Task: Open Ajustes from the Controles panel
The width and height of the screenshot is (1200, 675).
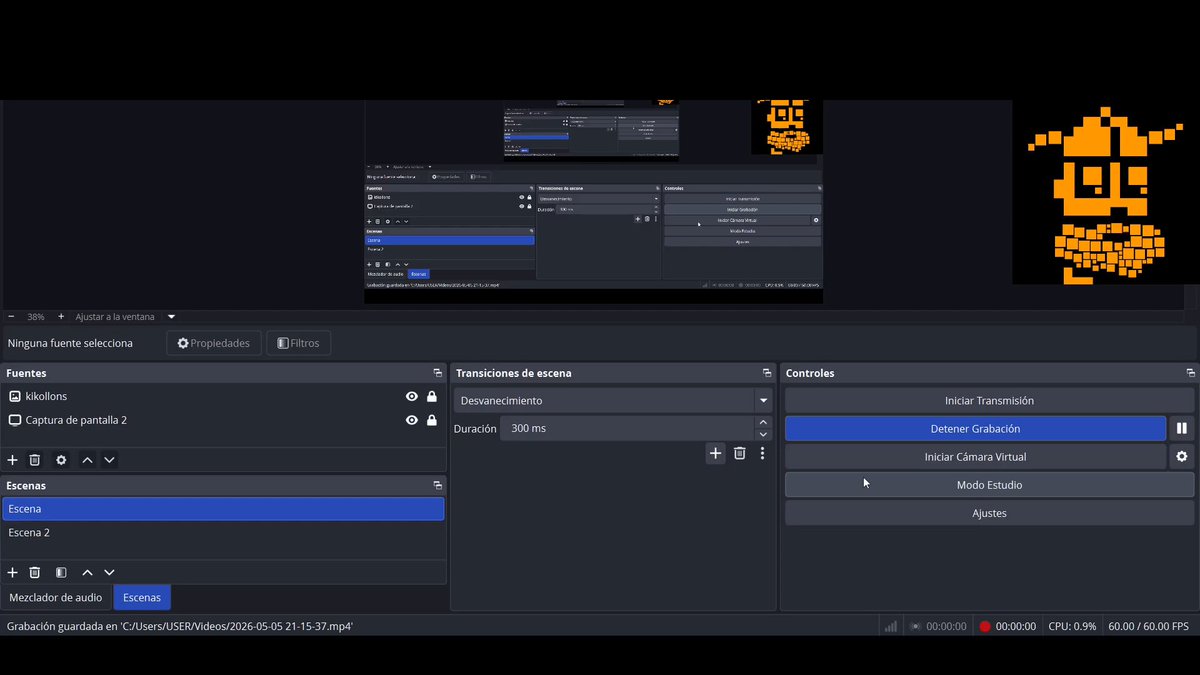Action: click(989, 513)
